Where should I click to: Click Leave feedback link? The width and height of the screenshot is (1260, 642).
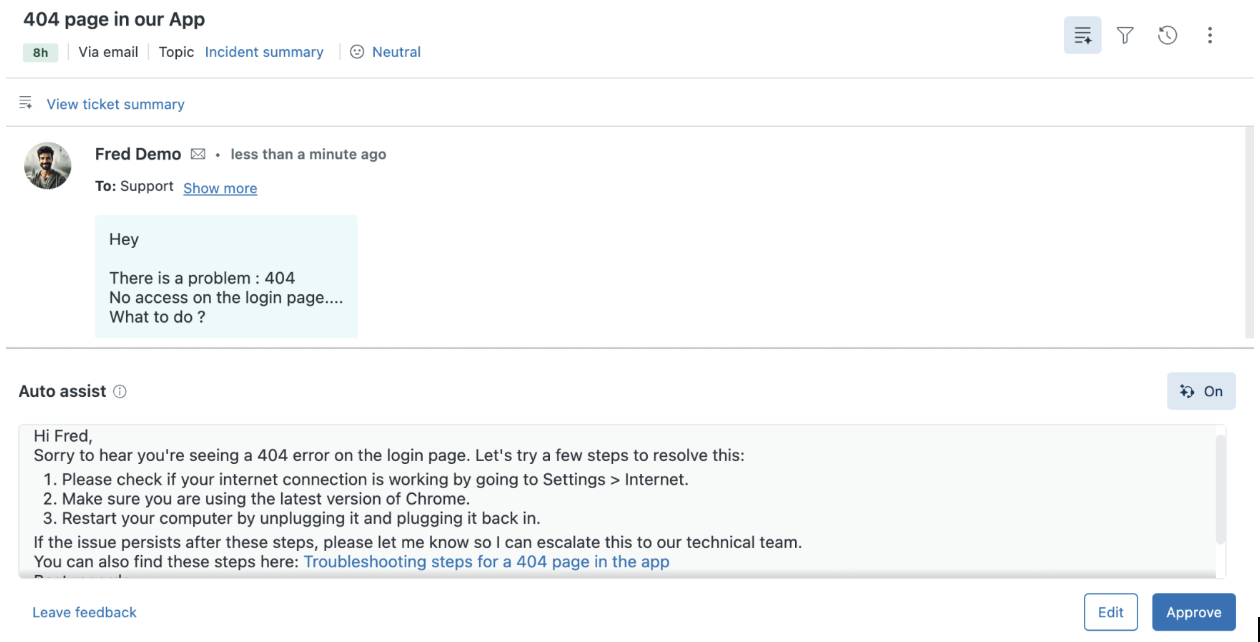click(84, 612)
